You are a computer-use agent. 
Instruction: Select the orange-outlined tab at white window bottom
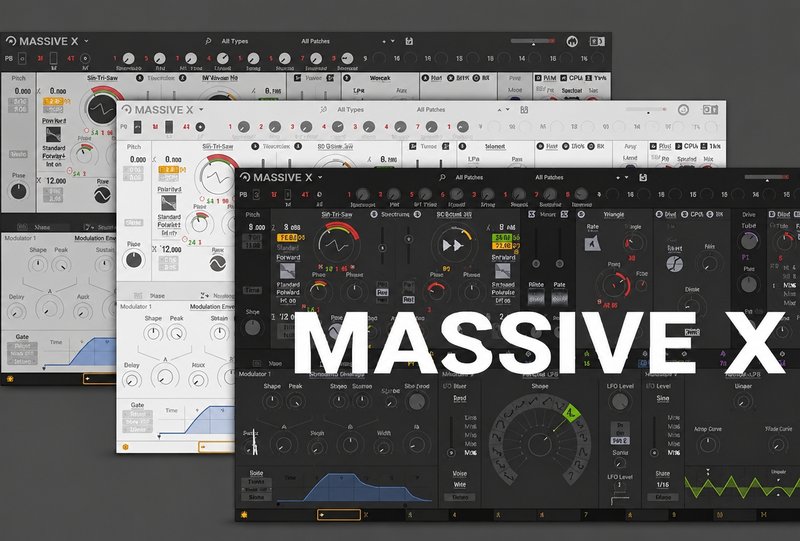(216, 447)
